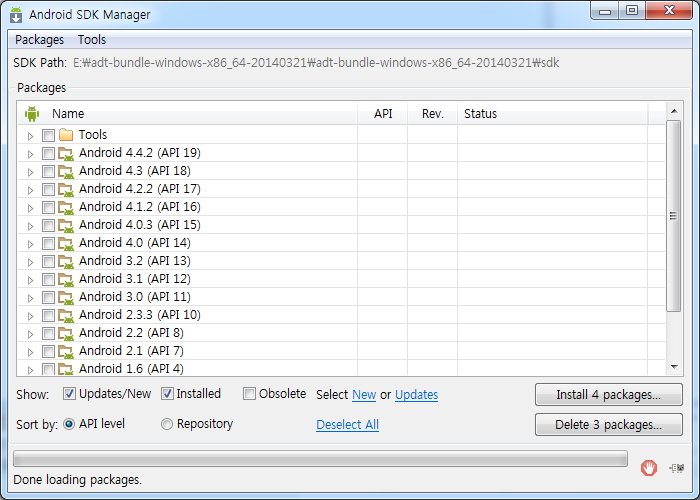700x500 pixels.
Task: Click the Android 4.0 (API 14) platform icon
Action: click(x=66, y=243)
